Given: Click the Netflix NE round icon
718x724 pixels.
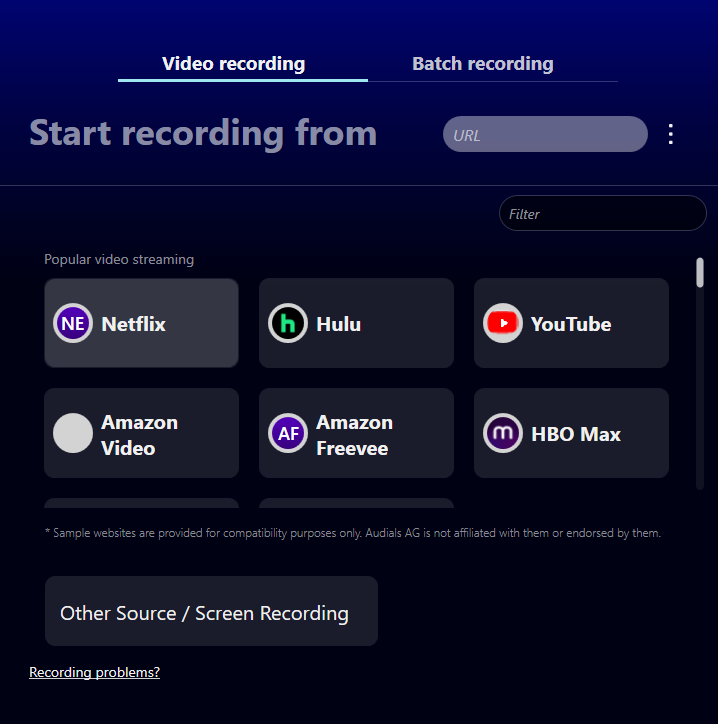Looking at the screenshot, I should click(x=73, y=323).
